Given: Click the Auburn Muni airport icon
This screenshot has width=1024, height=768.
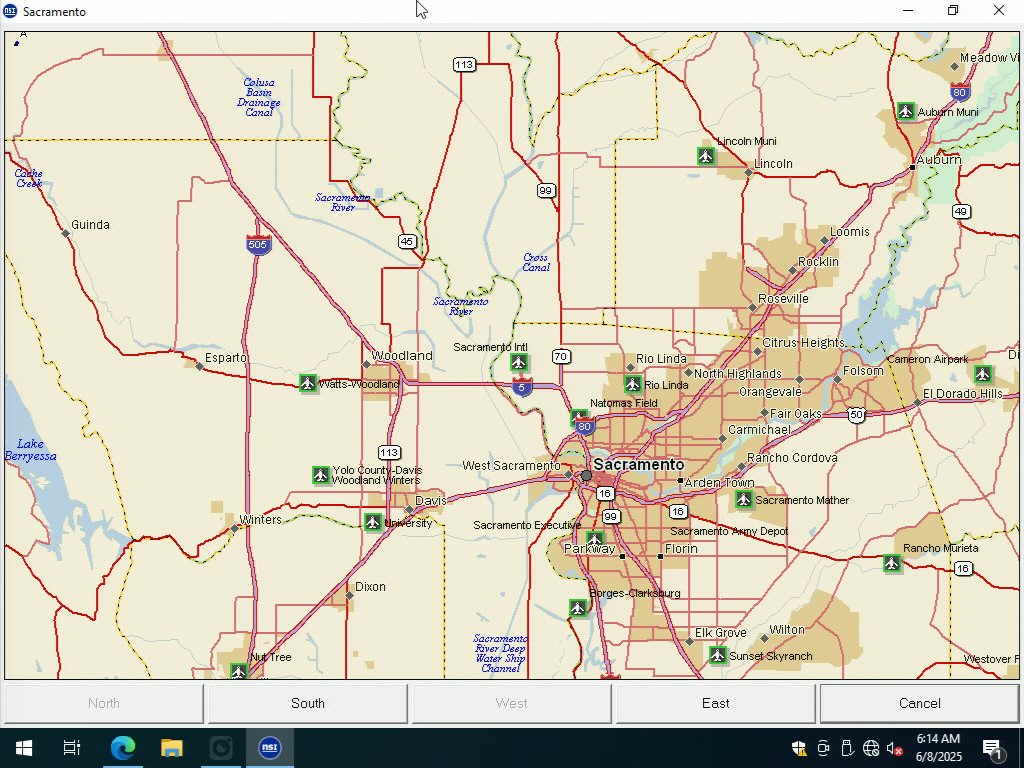Looking at the screenshot, I should tap(906, 111).
